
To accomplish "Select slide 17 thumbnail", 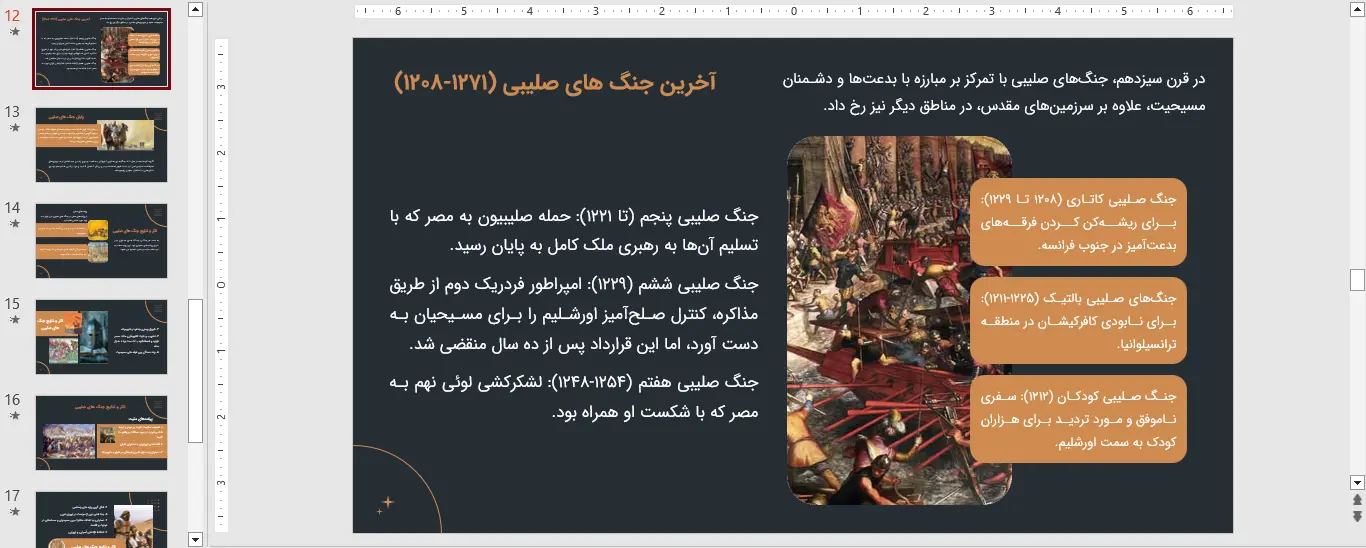I will (x=101, y=519).
